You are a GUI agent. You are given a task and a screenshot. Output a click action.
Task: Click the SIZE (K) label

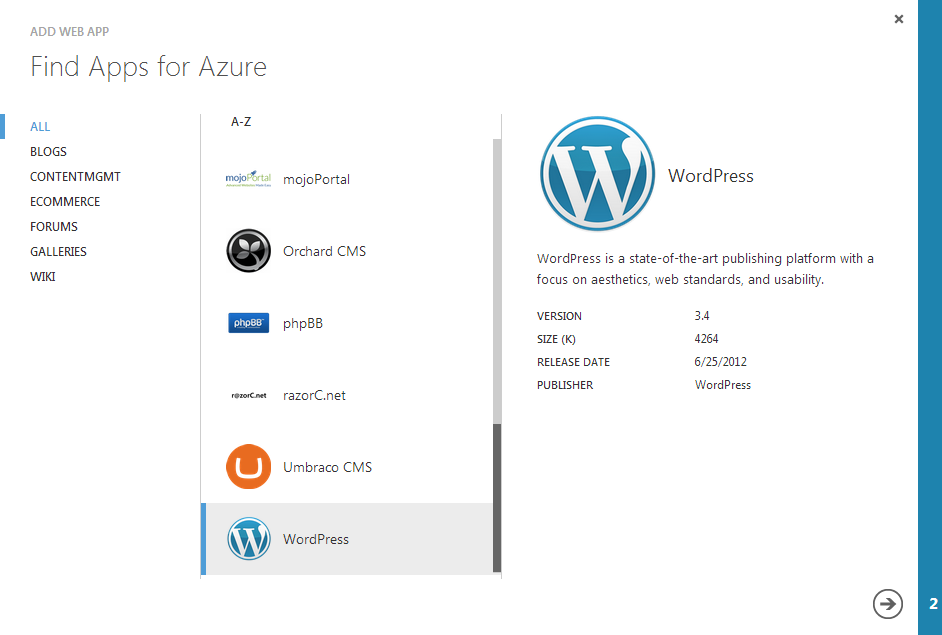[x=556, y=339]
